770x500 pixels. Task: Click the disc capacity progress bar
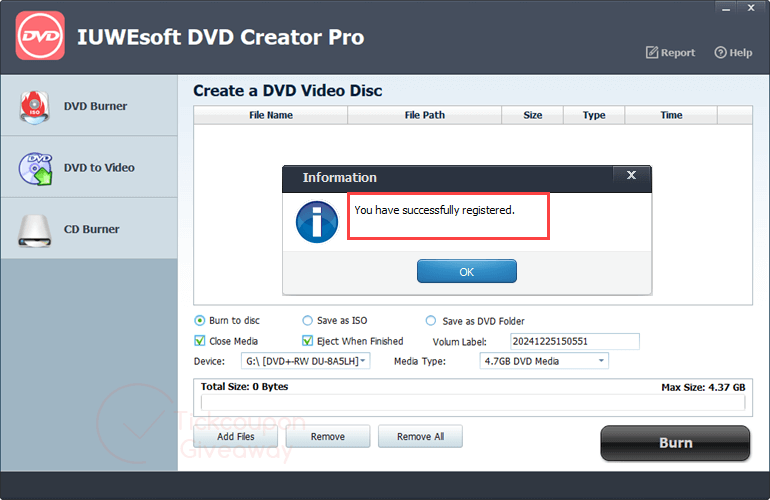(x=473, y=403)
